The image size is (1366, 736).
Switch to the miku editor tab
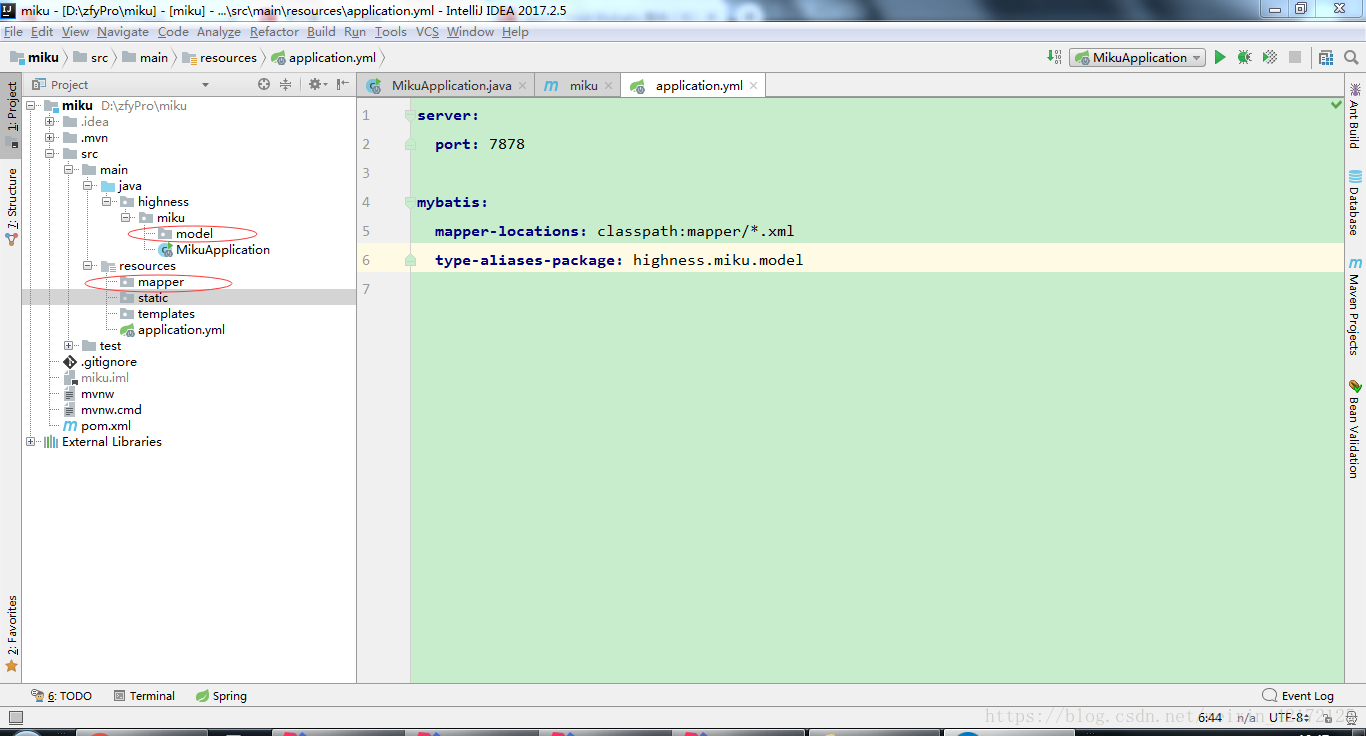(x=577, y=85)
